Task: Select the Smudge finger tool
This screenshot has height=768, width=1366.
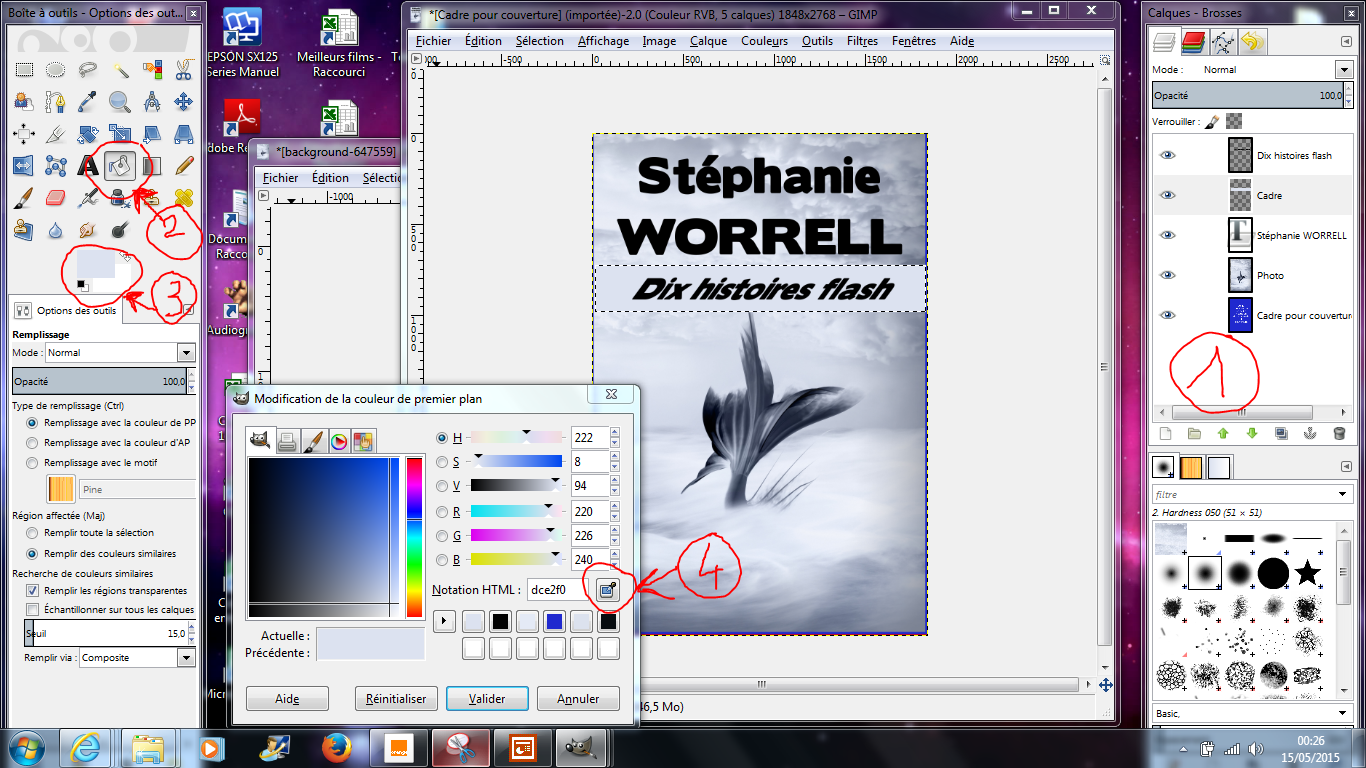Action: point(88,229)
